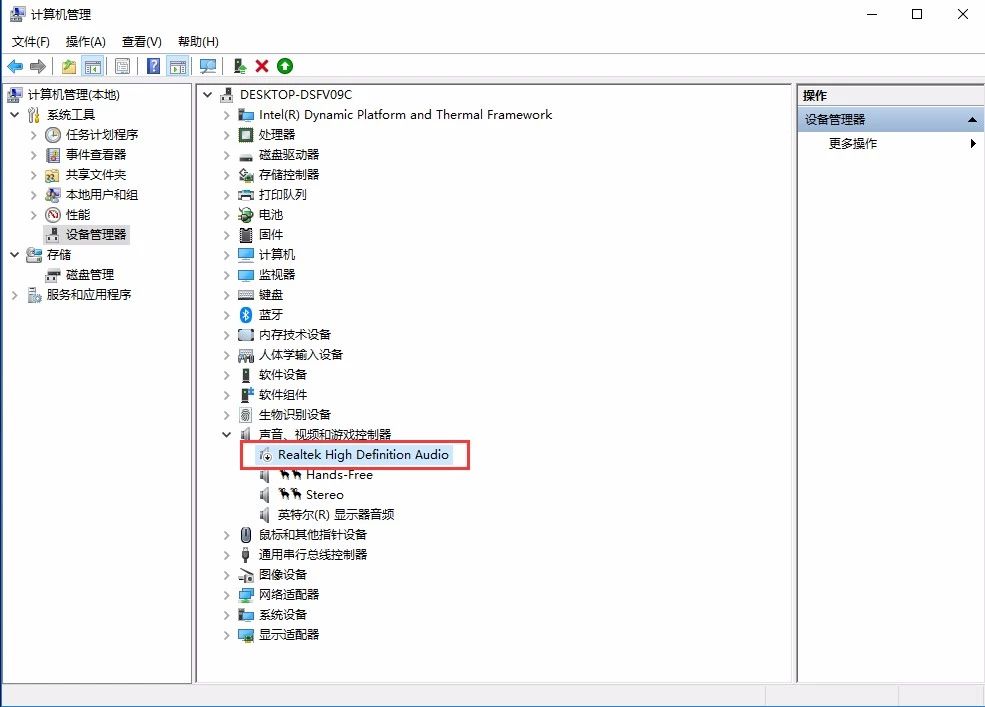Viewport: 985px width, 707px height.
Task: Scan for hardware changes monitor icon
Action: click(207, 66)
